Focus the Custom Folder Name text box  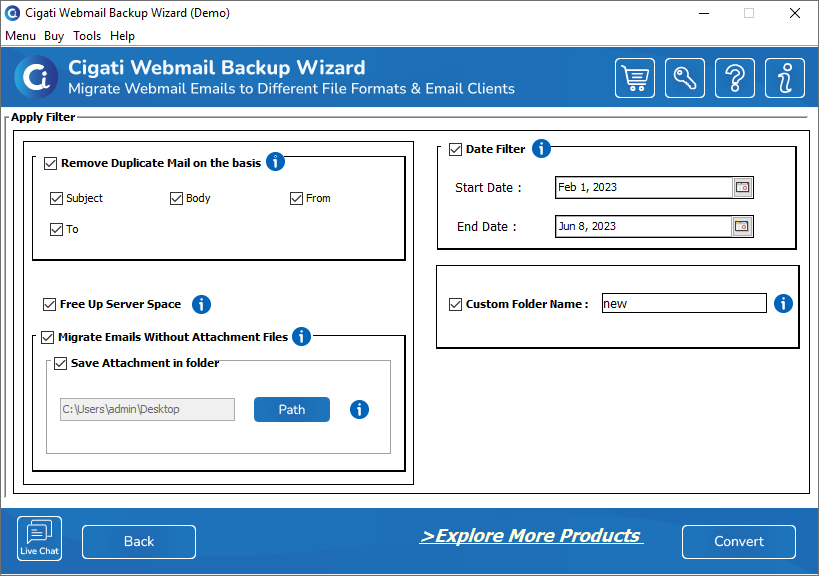pyautogui.click(x=684, y=303)
